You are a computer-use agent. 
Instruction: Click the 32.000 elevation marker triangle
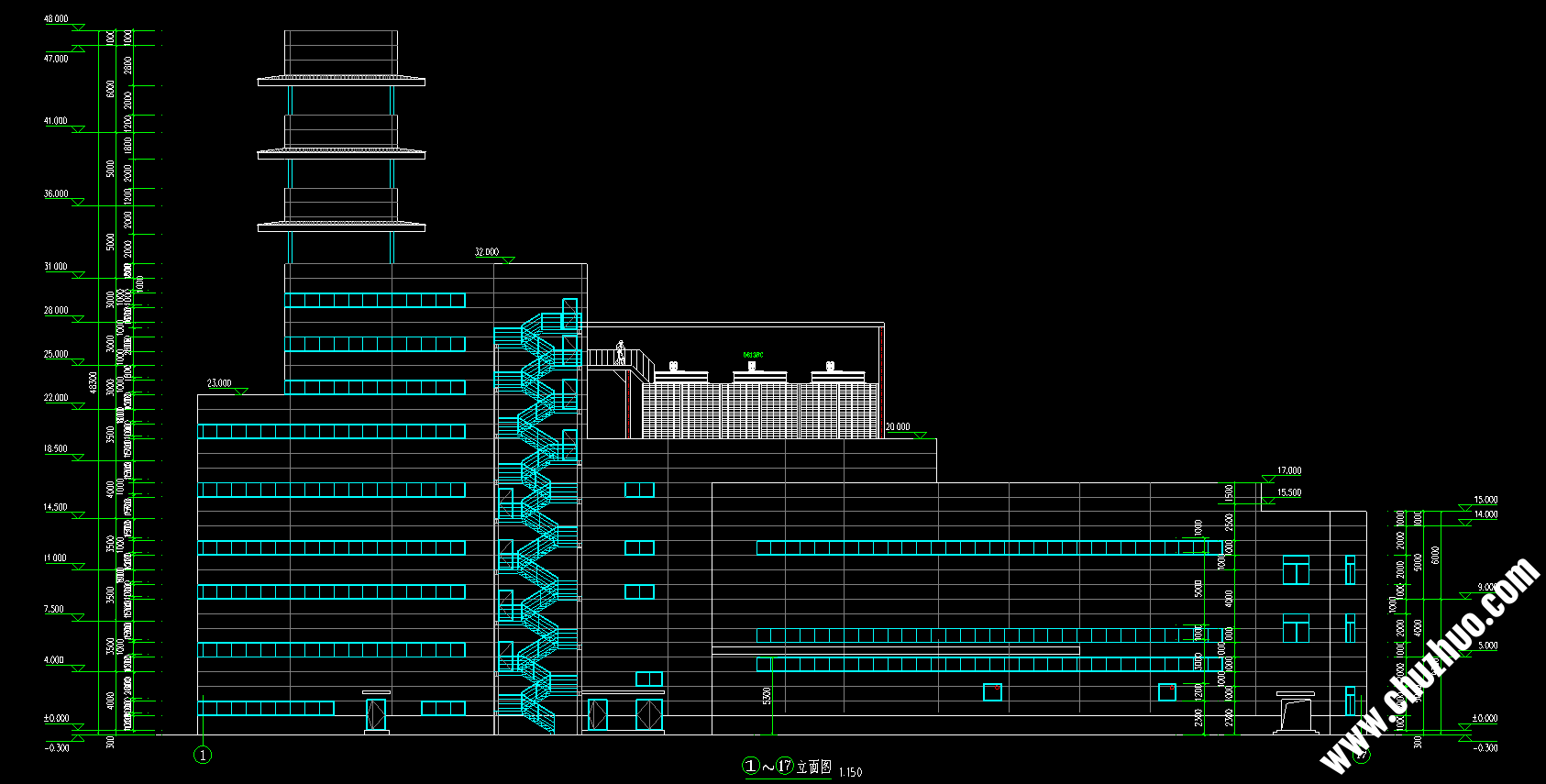pyautogui.click(x=507, y=260)
